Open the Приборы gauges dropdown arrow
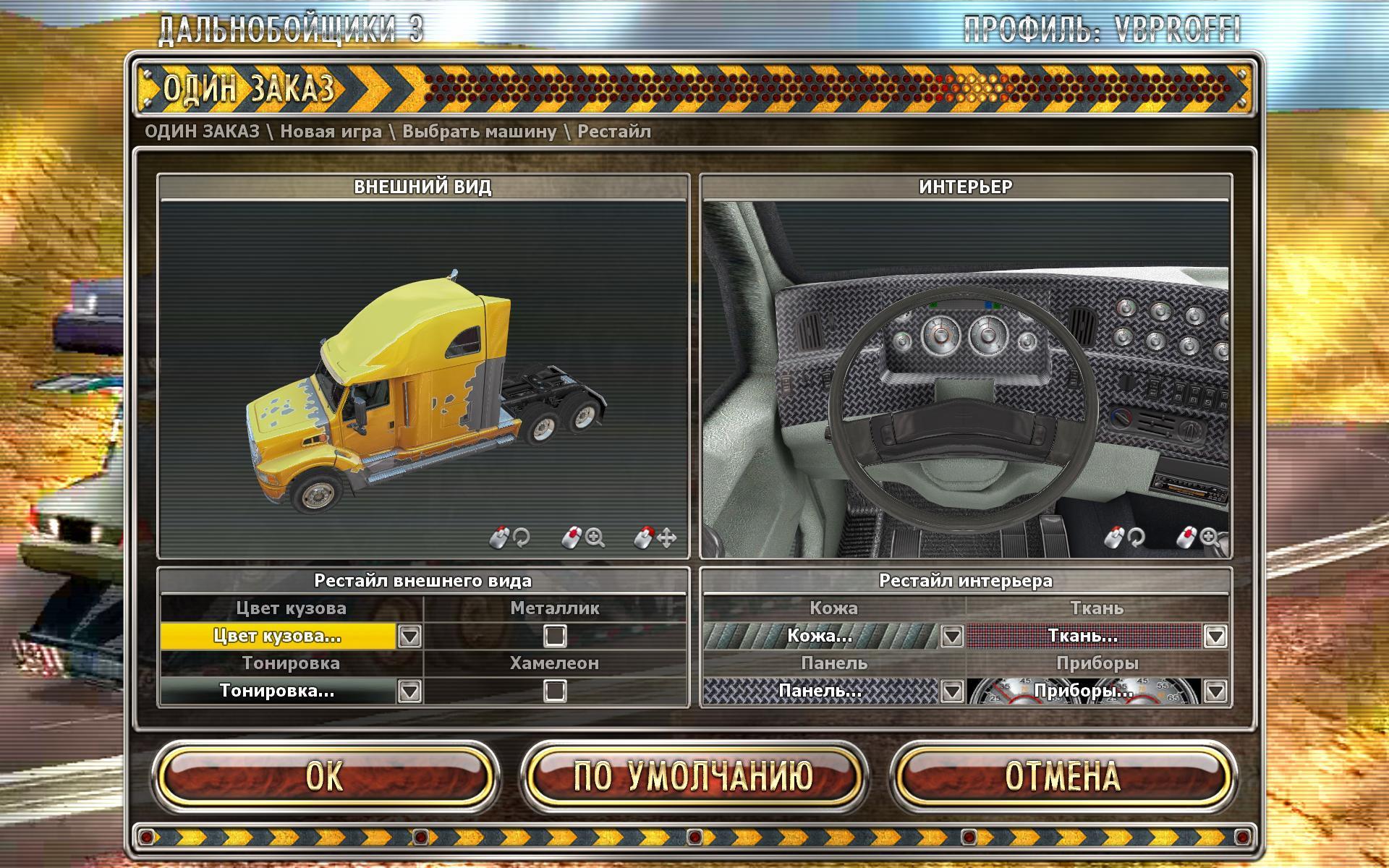 click(1215, 692)
